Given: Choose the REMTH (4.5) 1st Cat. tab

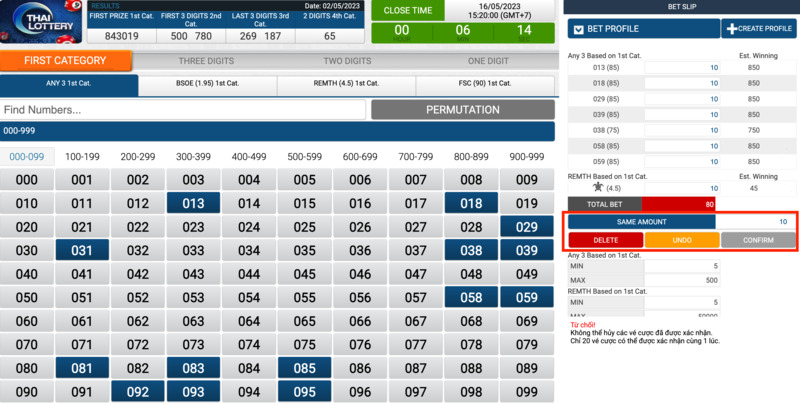Looking at the screenshot, I should (346, 86).
